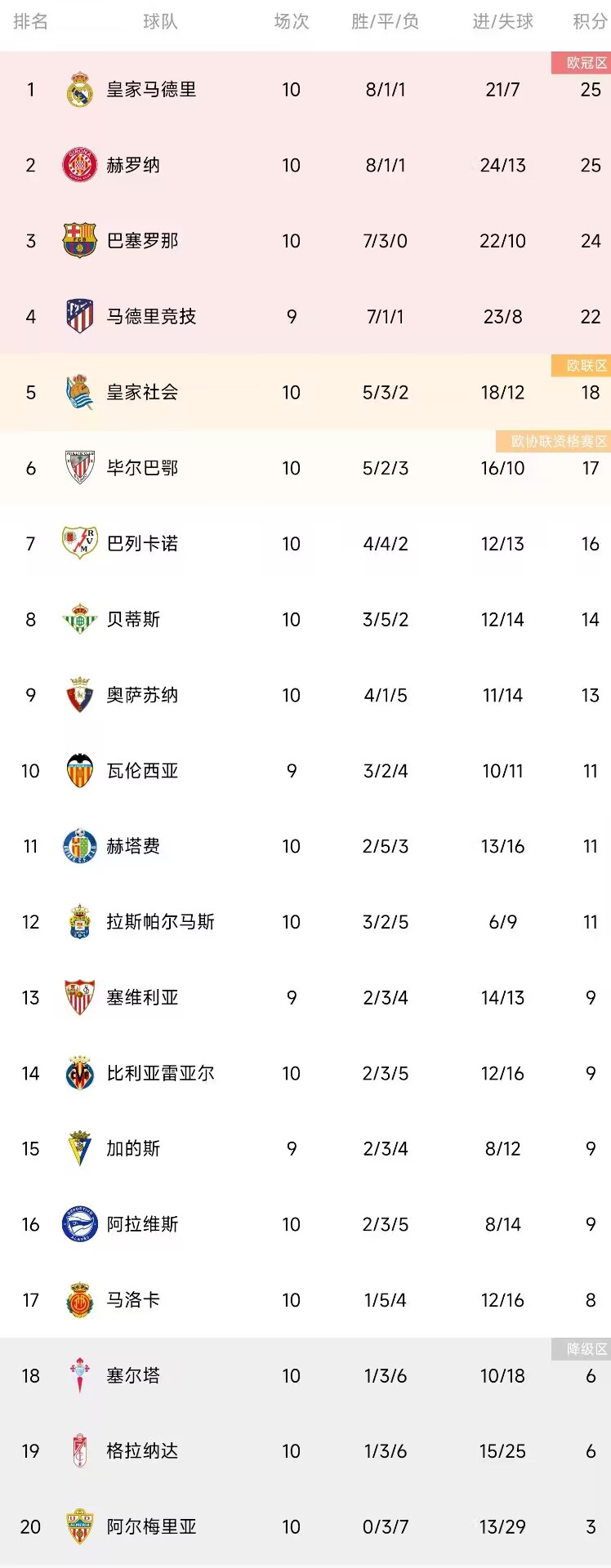Tap the Real Madrid crest icon
Image resolution: width=611 pixels, height=1568 pixels.
(x=80, y=90)
